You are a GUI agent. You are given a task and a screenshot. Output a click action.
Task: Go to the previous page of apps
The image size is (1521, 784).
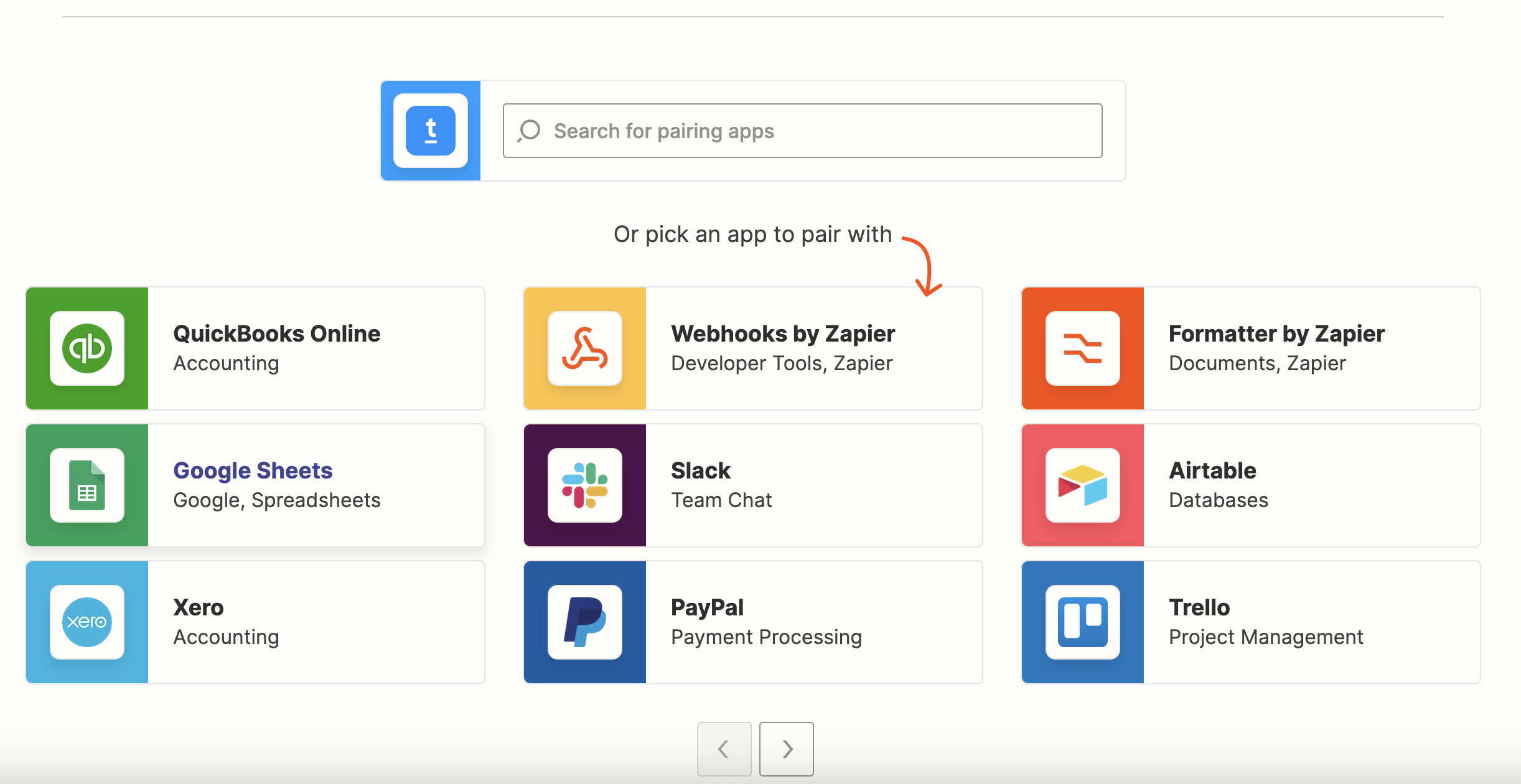[724, 749]
